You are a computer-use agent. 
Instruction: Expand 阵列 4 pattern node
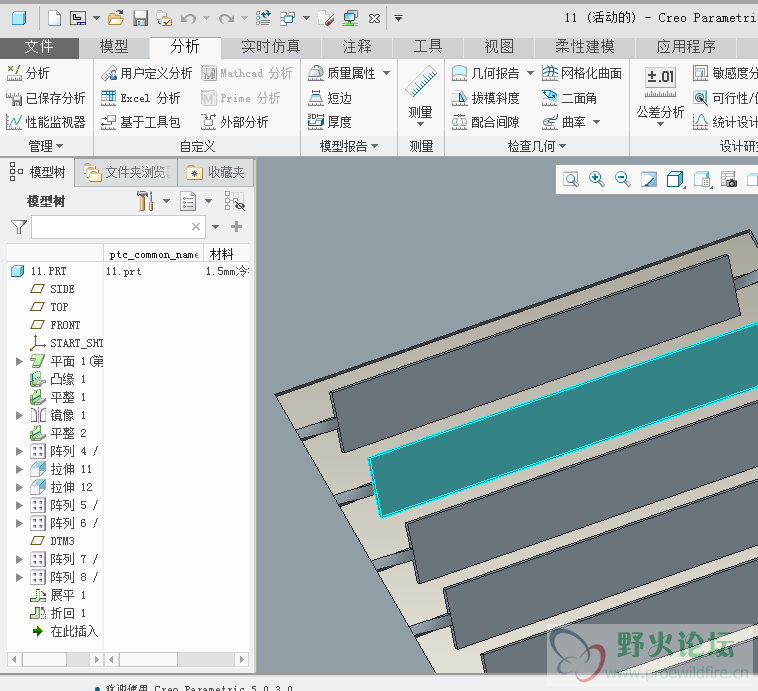[x=19, y=452]
